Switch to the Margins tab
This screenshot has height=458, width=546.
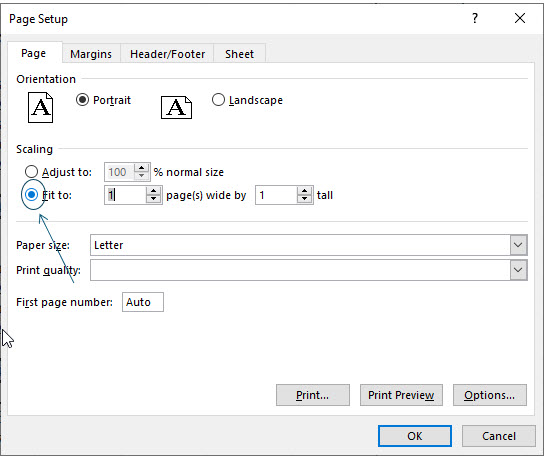click(91, 54)
